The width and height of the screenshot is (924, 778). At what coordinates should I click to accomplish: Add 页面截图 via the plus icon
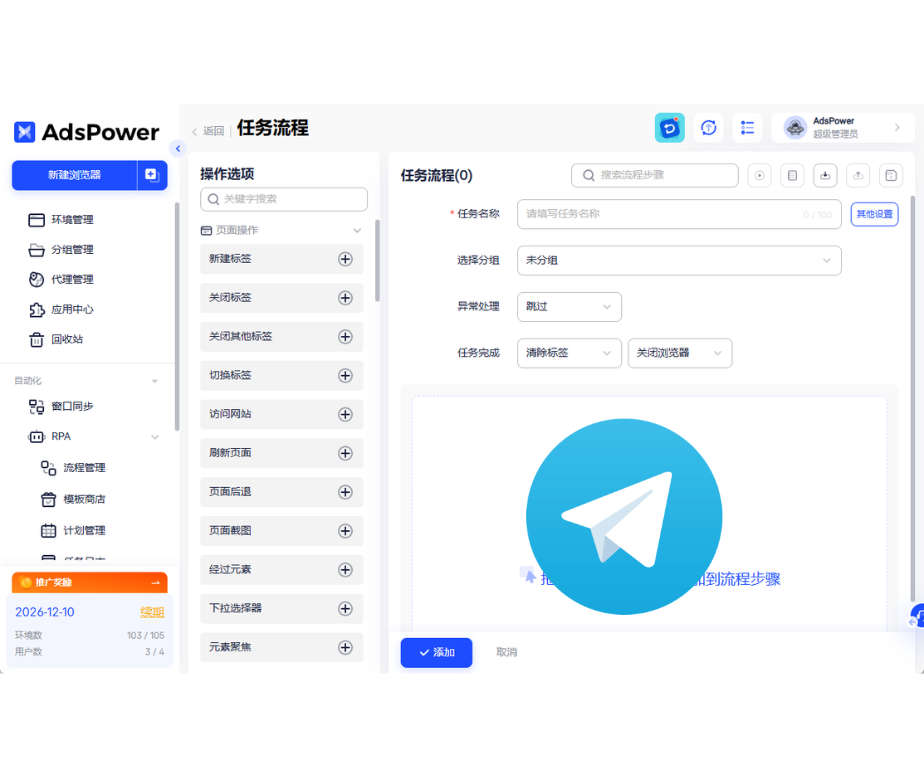(345, 531)
